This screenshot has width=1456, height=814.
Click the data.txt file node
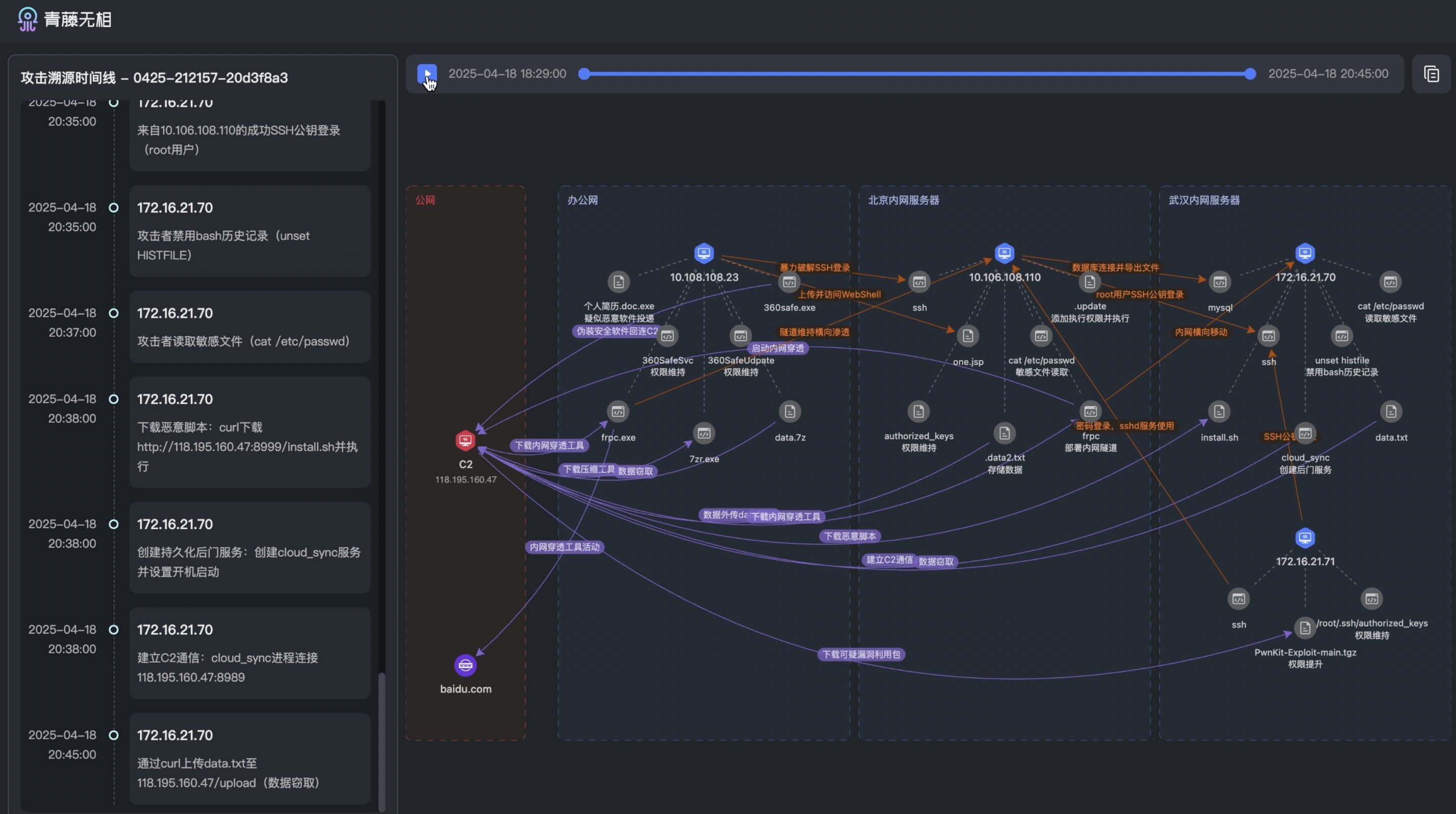[x=1391, y=411]
